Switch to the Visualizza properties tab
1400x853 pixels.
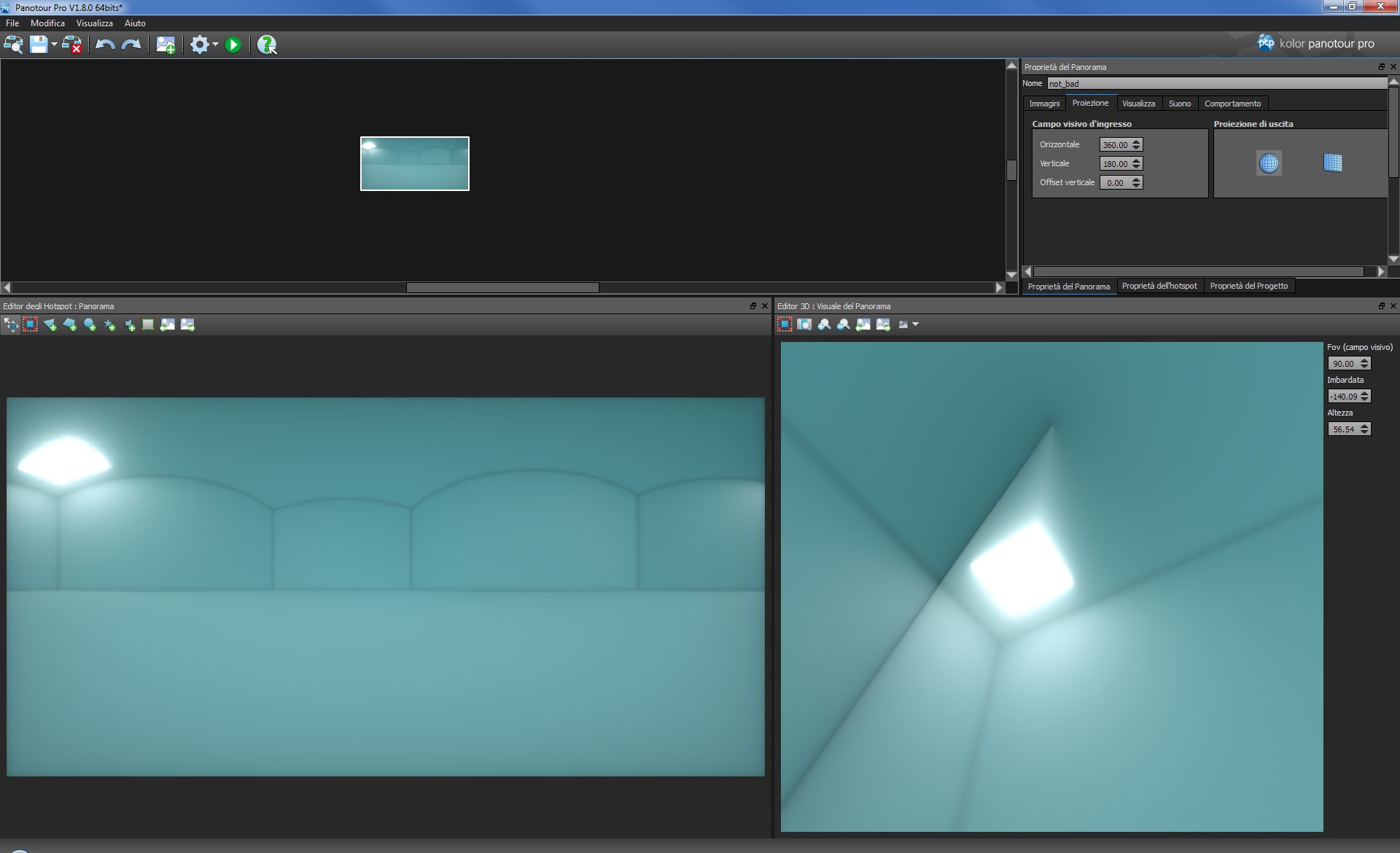(x=1138, y=104)
